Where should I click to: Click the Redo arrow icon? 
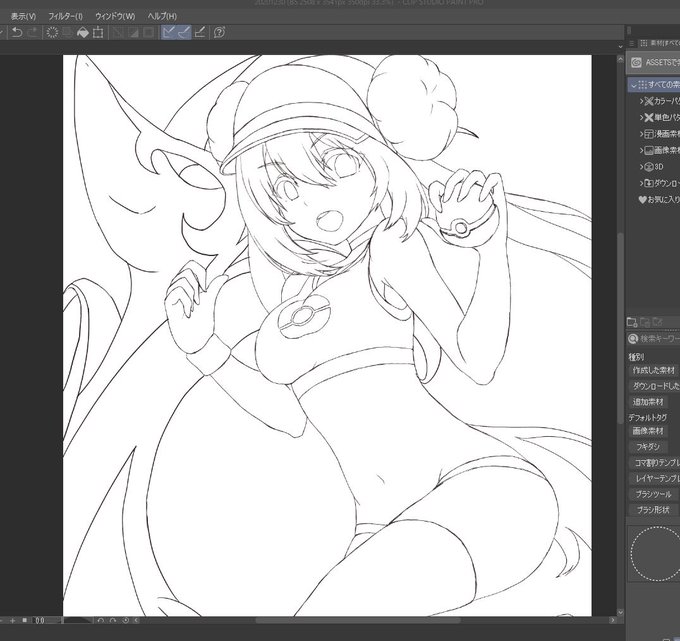click(x=33, y=33)
